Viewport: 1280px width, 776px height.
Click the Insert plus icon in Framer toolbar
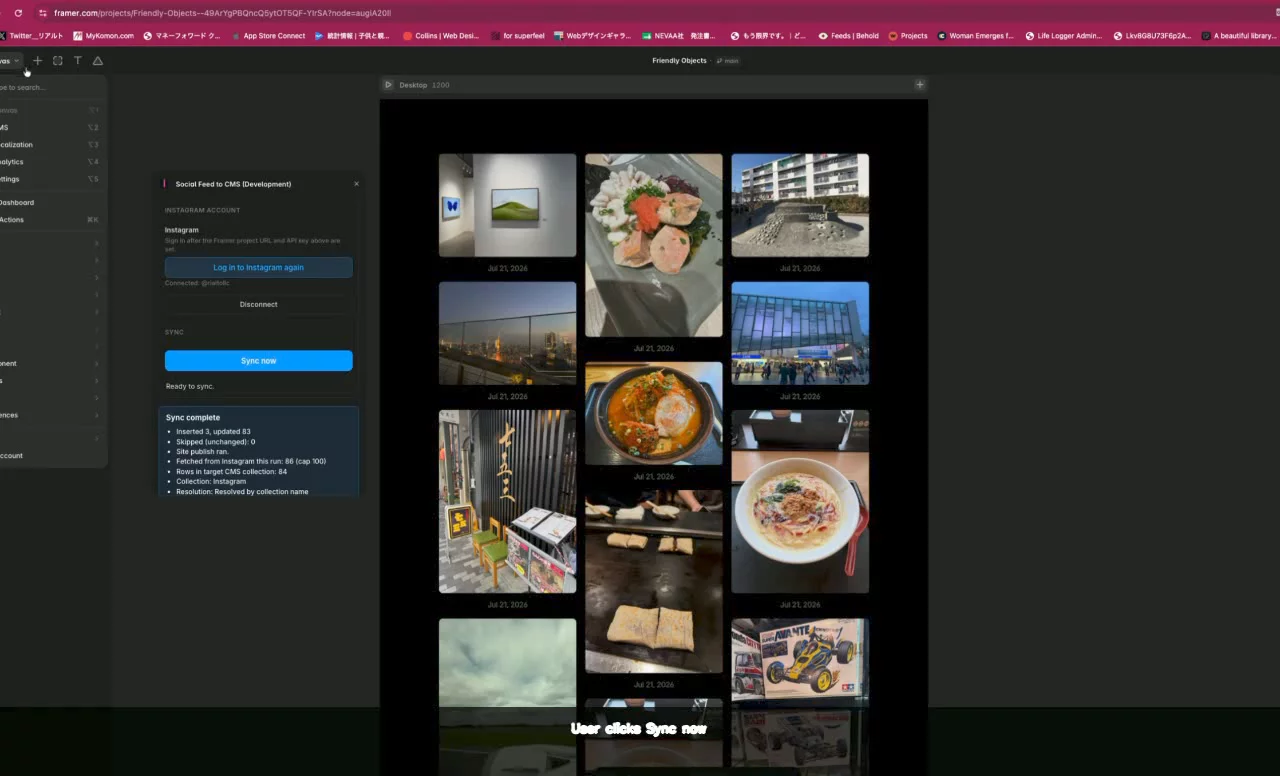tap(38, 61)
